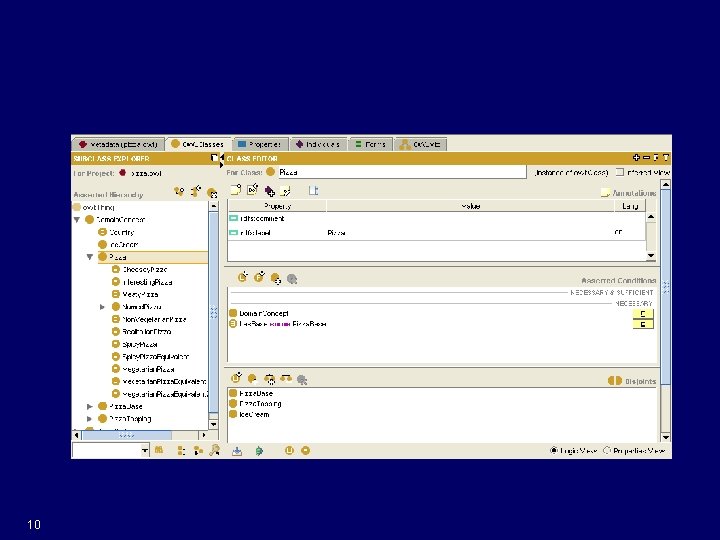This screenshot has height=540, width=720.
Task: Click the class tree vertical scrollbar
Action: [214, 312]
